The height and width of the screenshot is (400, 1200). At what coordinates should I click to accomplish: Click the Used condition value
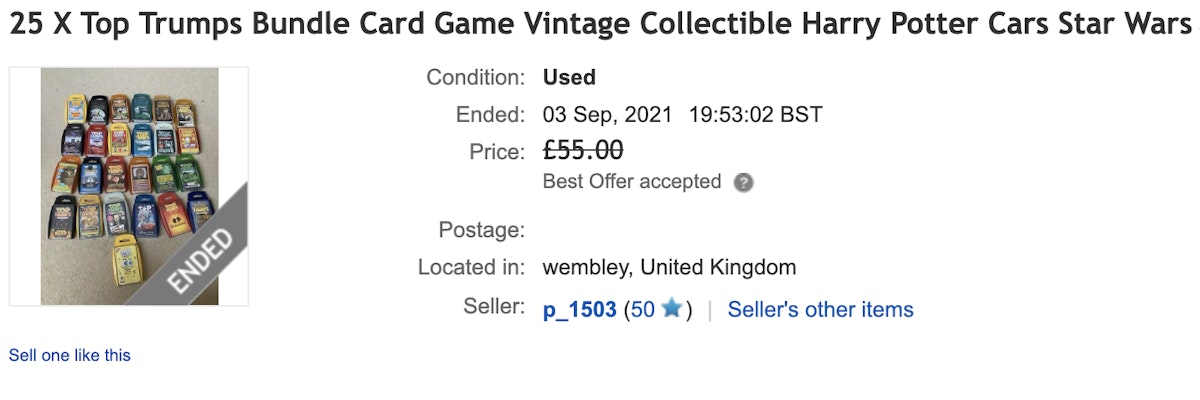569,77
